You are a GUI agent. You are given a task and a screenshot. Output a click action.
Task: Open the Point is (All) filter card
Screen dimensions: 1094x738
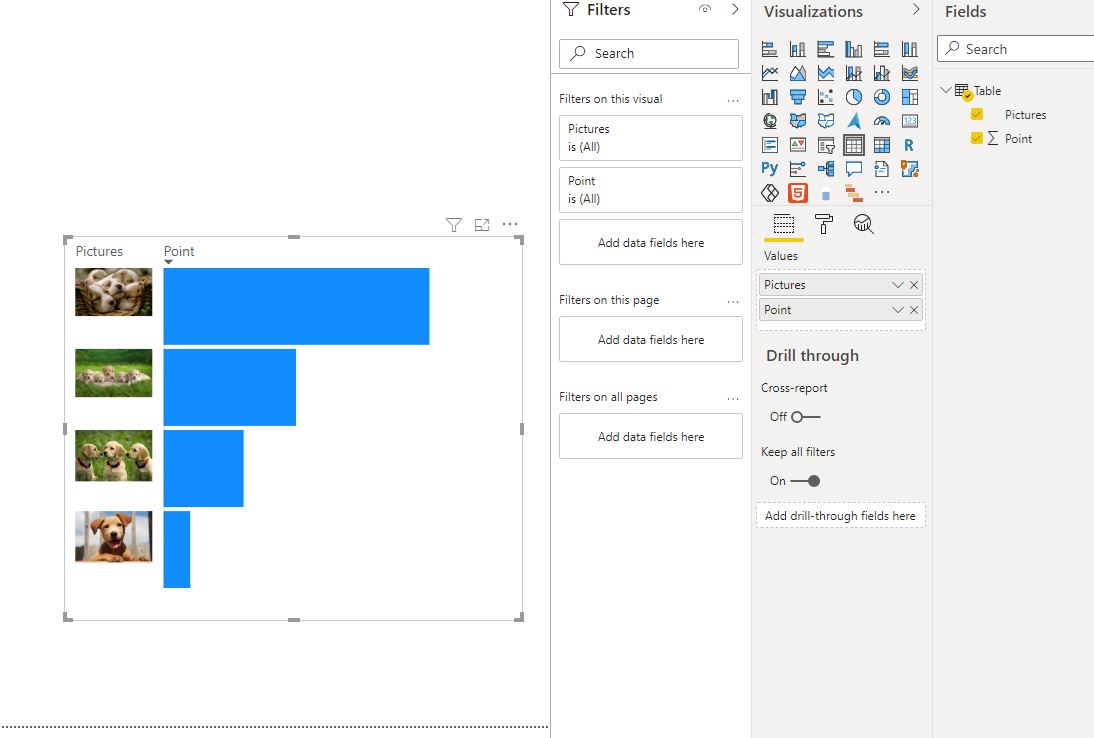650,190
